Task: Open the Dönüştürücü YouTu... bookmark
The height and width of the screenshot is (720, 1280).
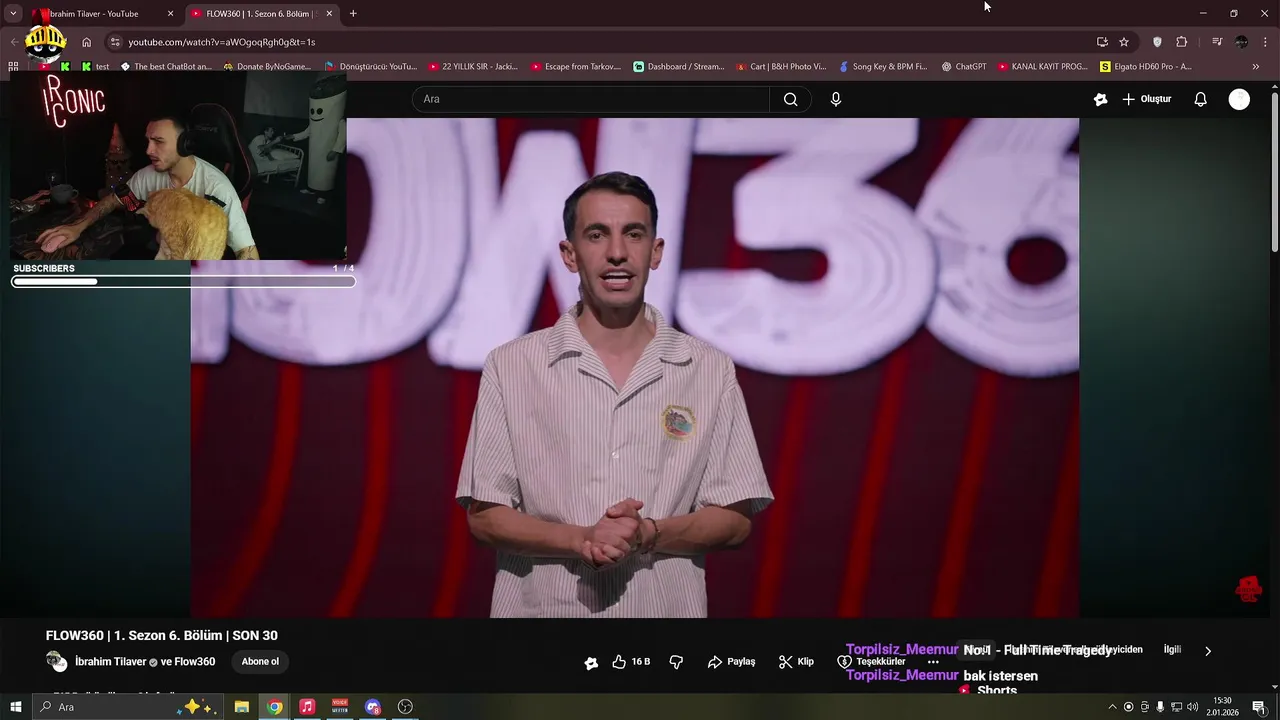Action: (371, 67)
